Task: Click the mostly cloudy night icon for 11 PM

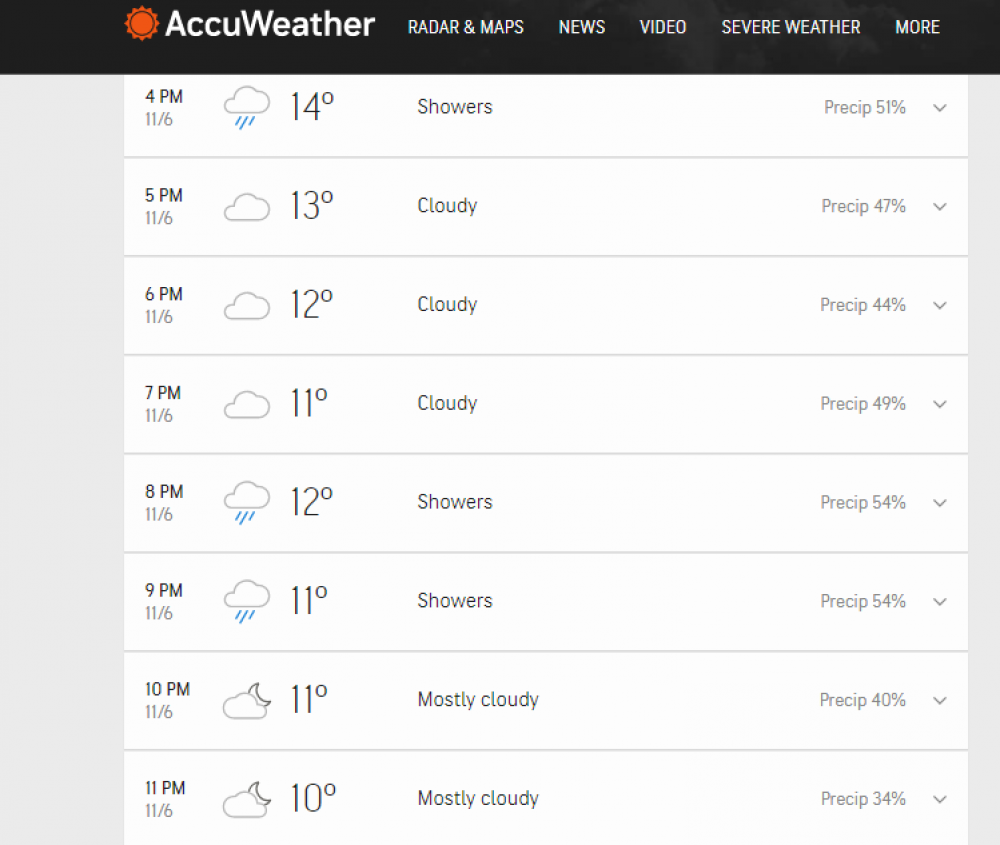Action: [247, 799]
